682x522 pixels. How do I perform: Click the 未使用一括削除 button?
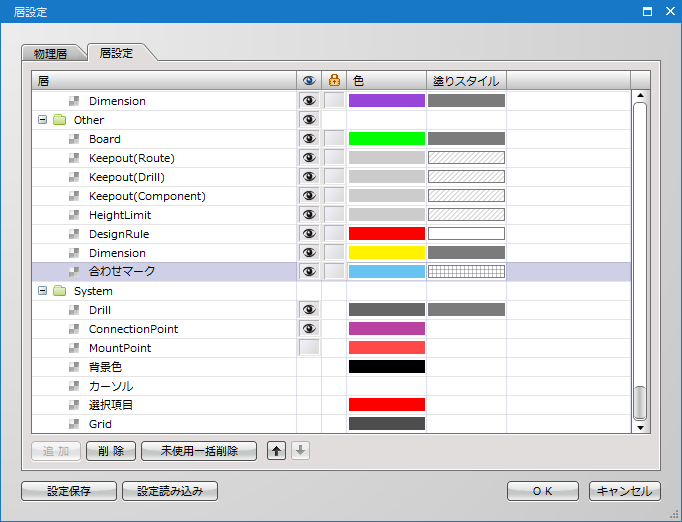click(199, 451)
